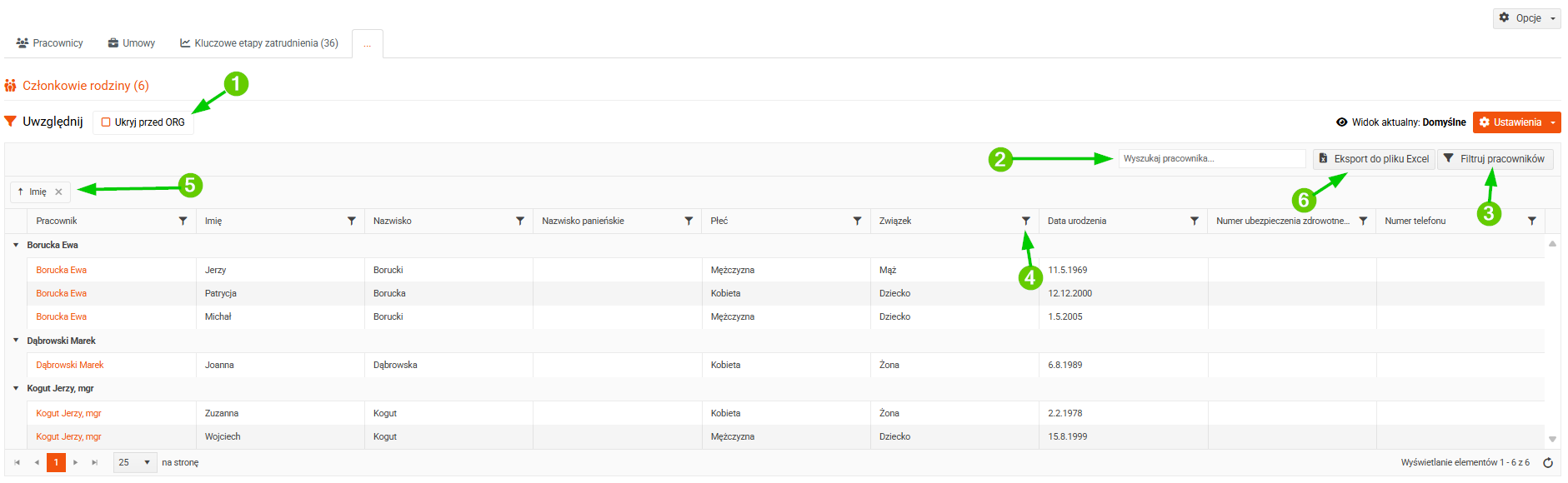Image resolution: width=1568 pixels, height=483 pixels.
Task: Expand the Opcje dropdown menu
Action: (1526, 17)
